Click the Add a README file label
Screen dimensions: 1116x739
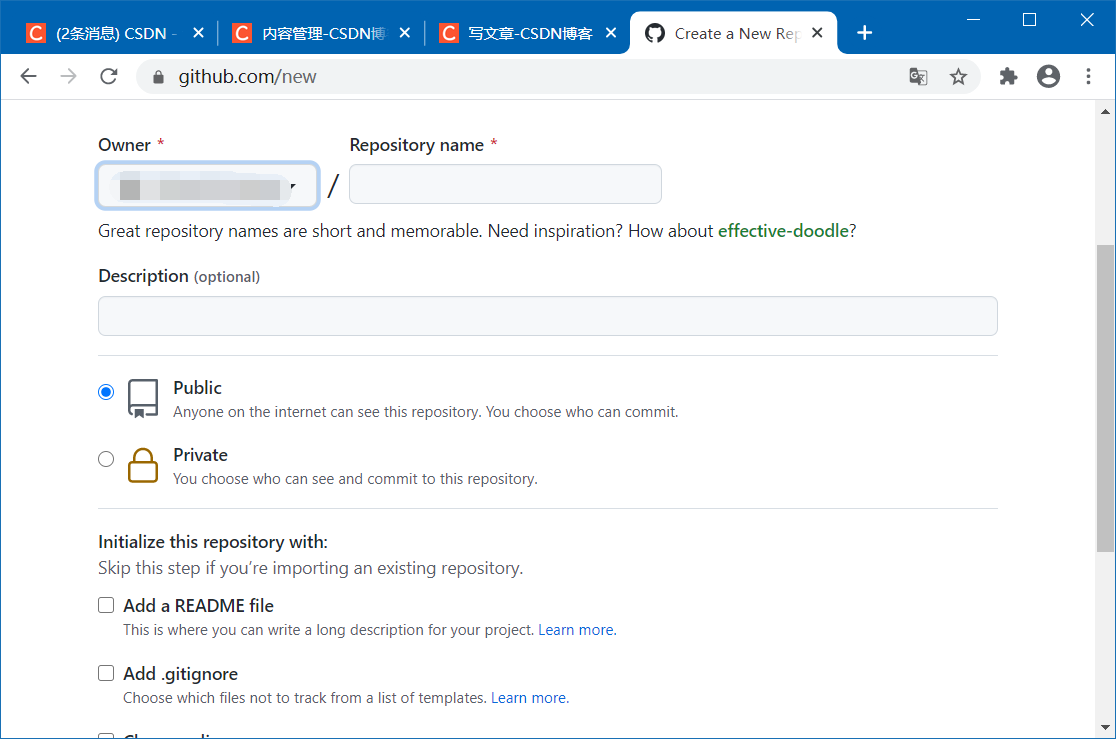click(x=199, y=606)
